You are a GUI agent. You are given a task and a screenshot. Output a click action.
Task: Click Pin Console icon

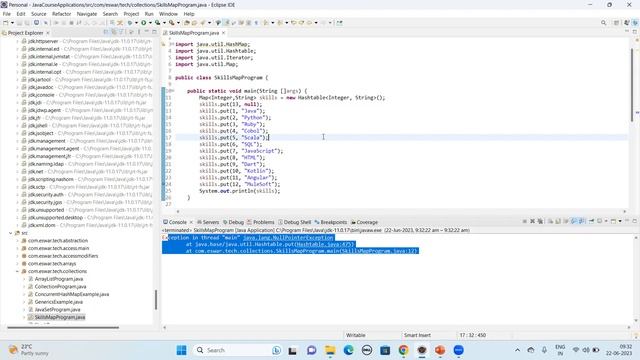point(591,221)
